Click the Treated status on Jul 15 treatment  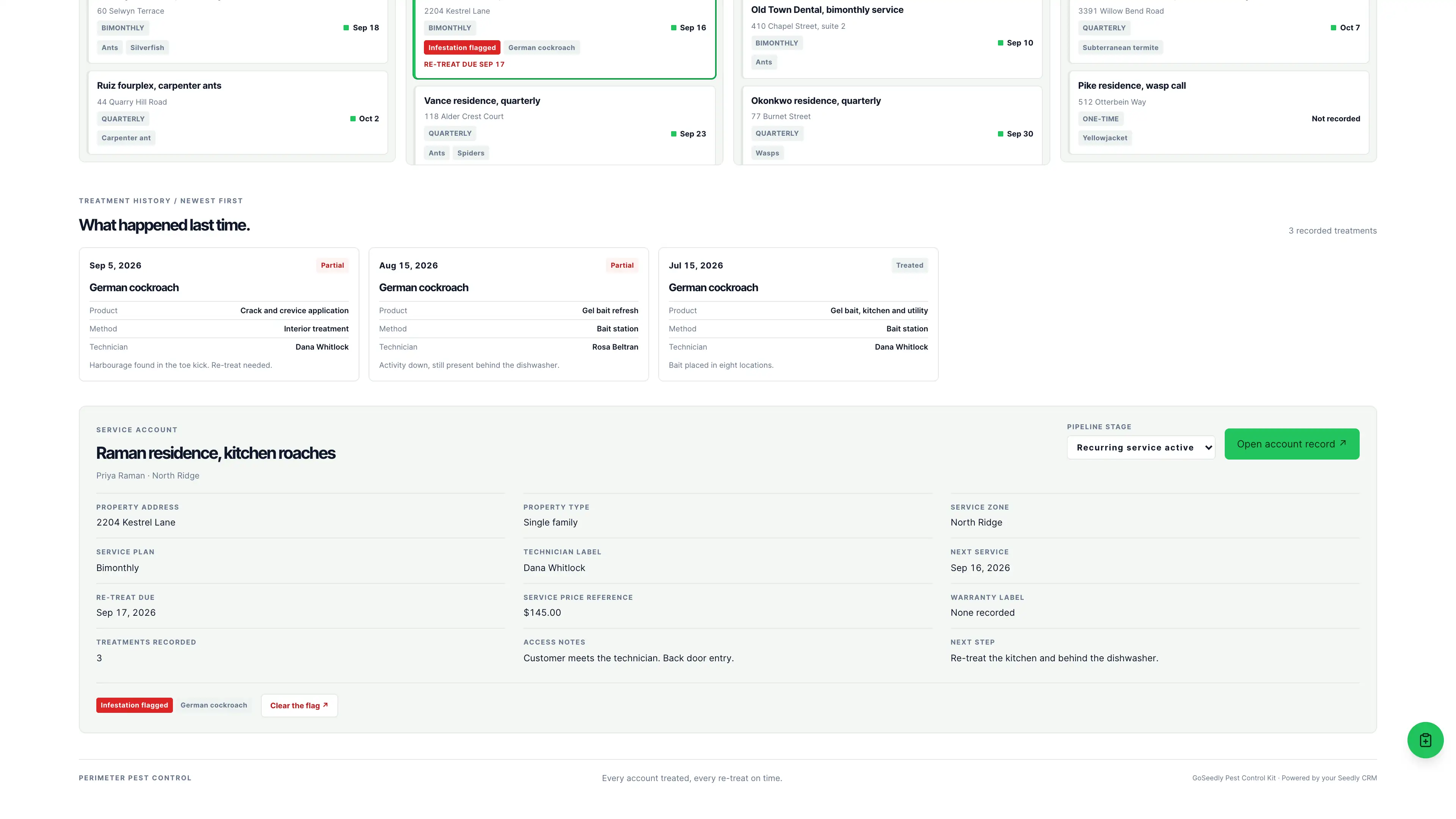pos(910,265)
